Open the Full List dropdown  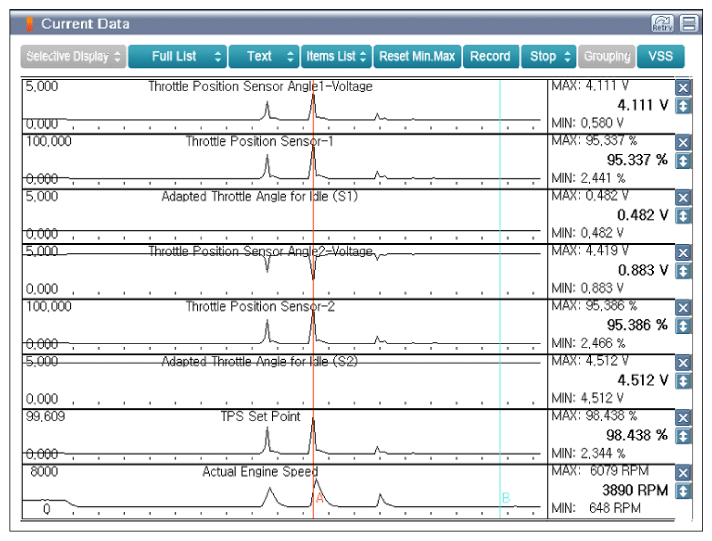click(x=178, y=56)
